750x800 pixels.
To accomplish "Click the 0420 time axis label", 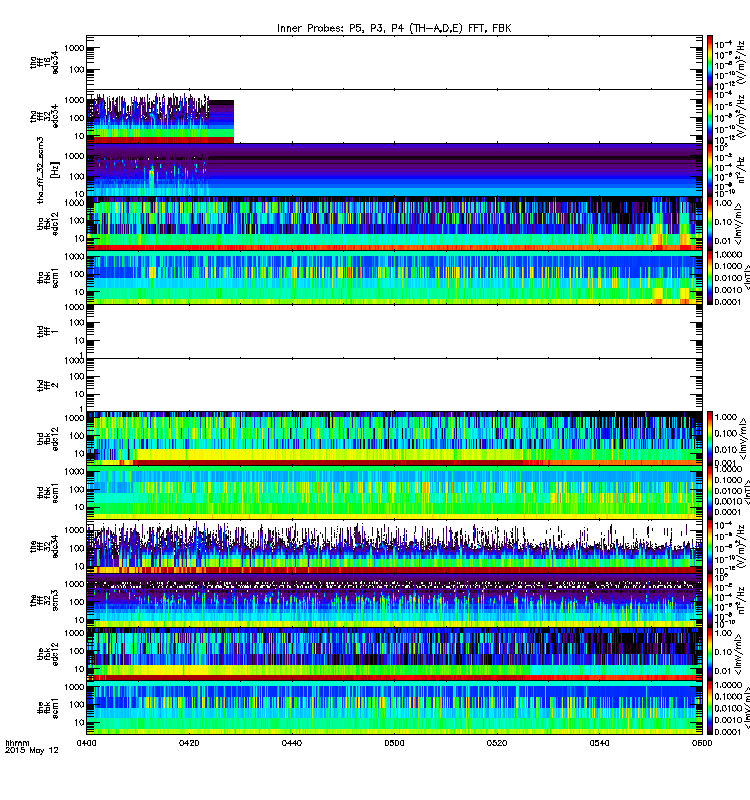I will point(189,743).
